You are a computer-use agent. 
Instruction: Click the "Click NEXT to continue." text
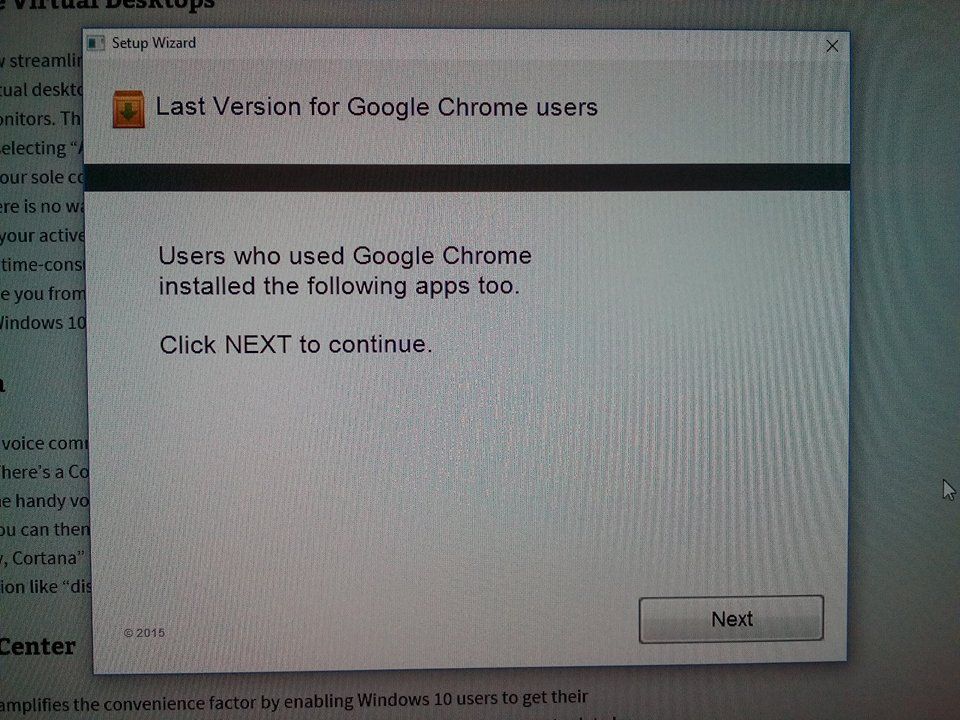click(x=296, y=344)
